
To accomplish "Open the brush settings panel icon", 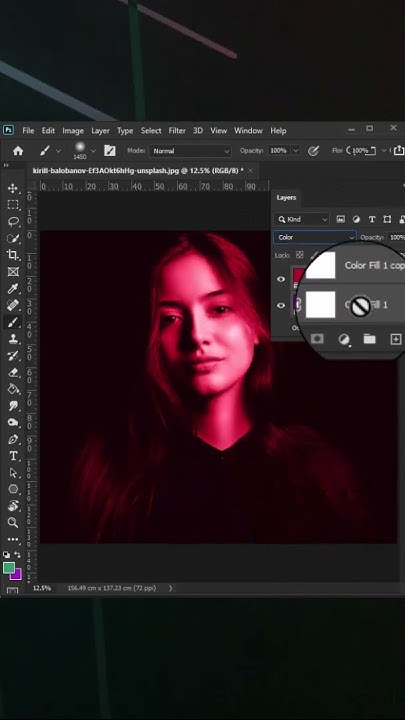I will tap(110, 151).
